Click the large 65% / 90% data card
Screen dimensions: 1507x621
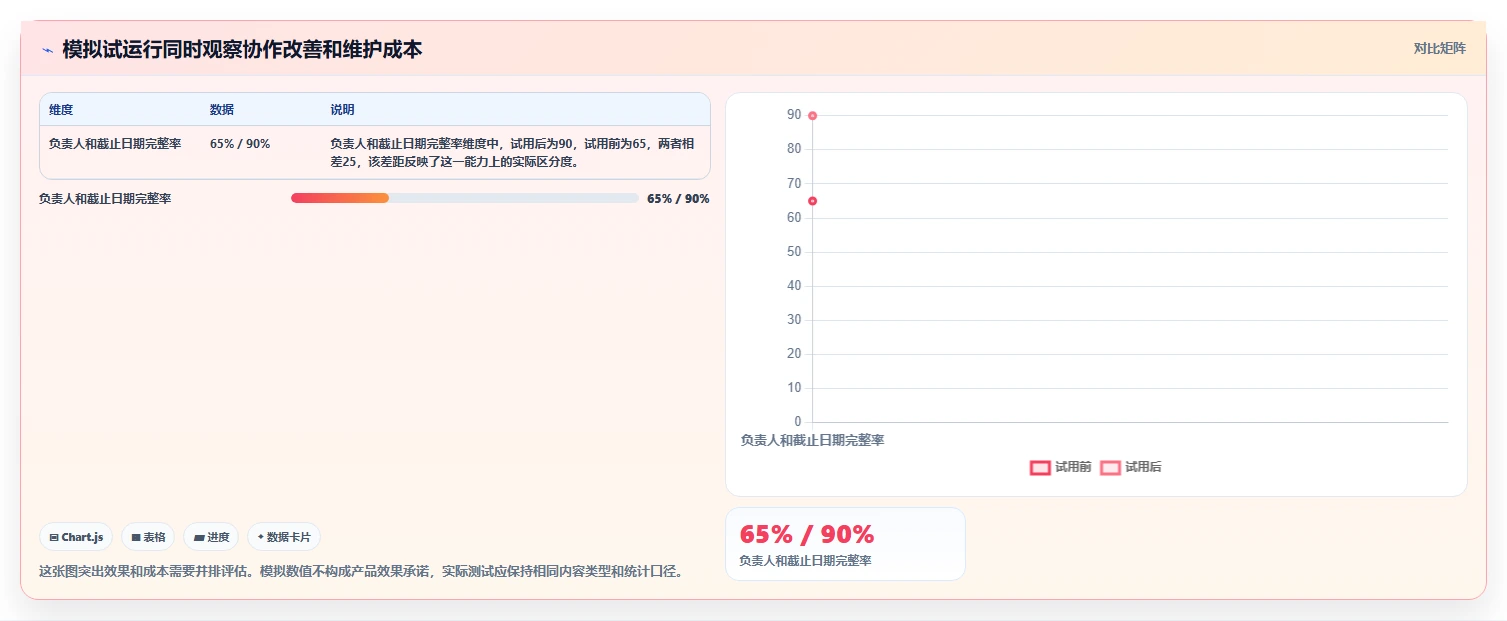(845, 544)
